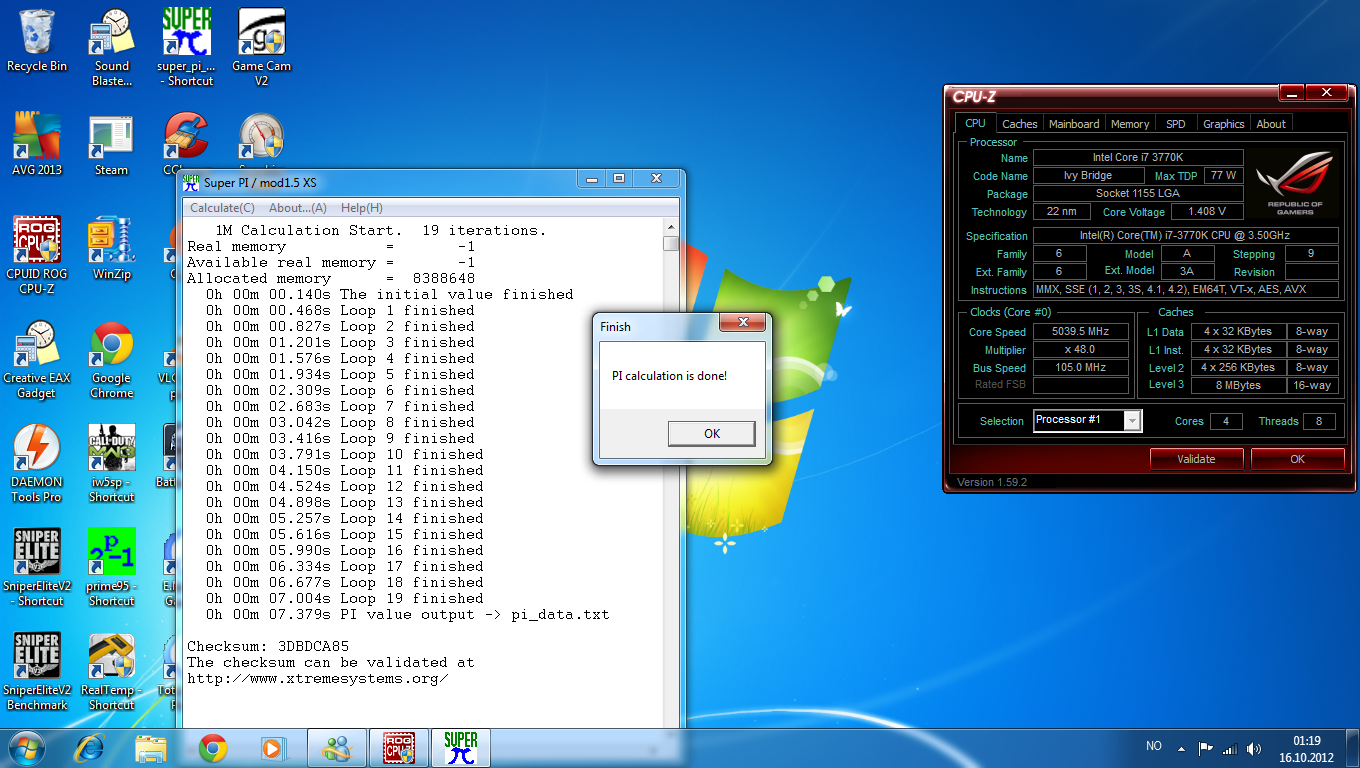Screen dimensions: 1360x768
Task: Select the prime95 shortcut icon
Action: point(112,568)
